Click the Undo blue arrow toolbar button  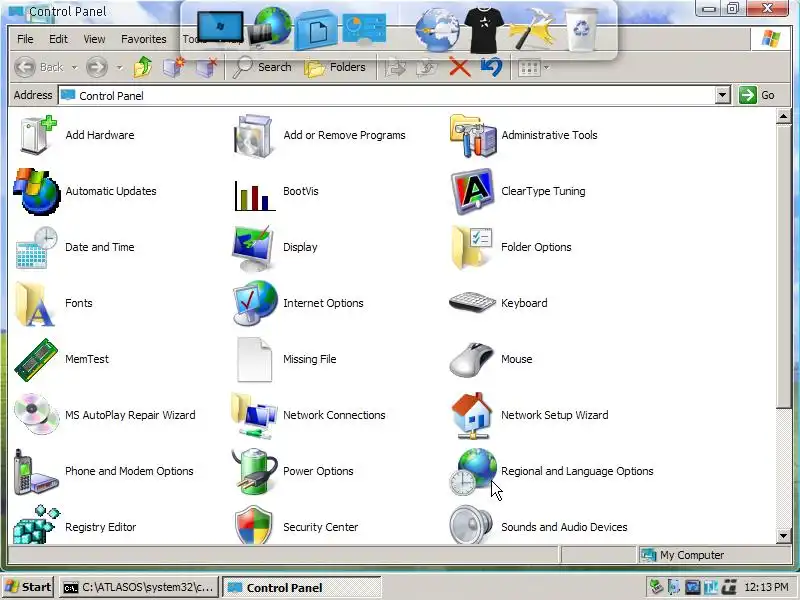point(491,67)
